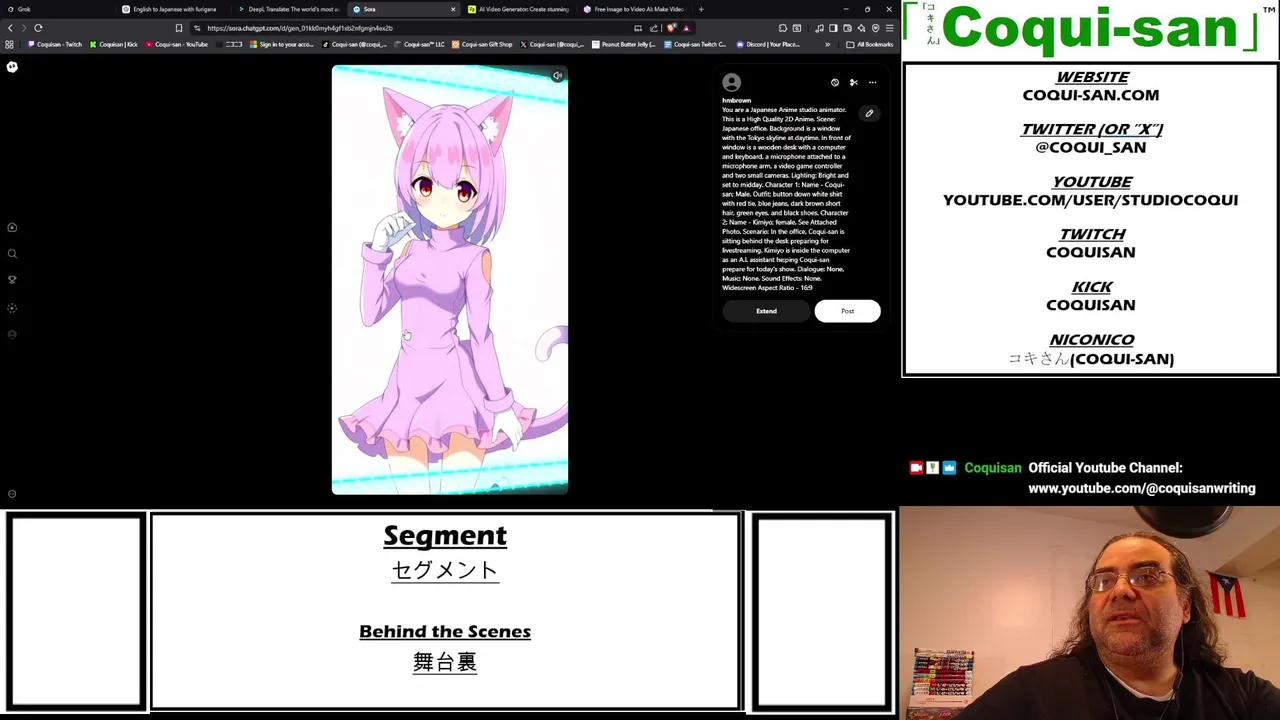Viewport: 1280px width, 720px height.
Task: Click the Extend button
Action: (x=766, y=311)
